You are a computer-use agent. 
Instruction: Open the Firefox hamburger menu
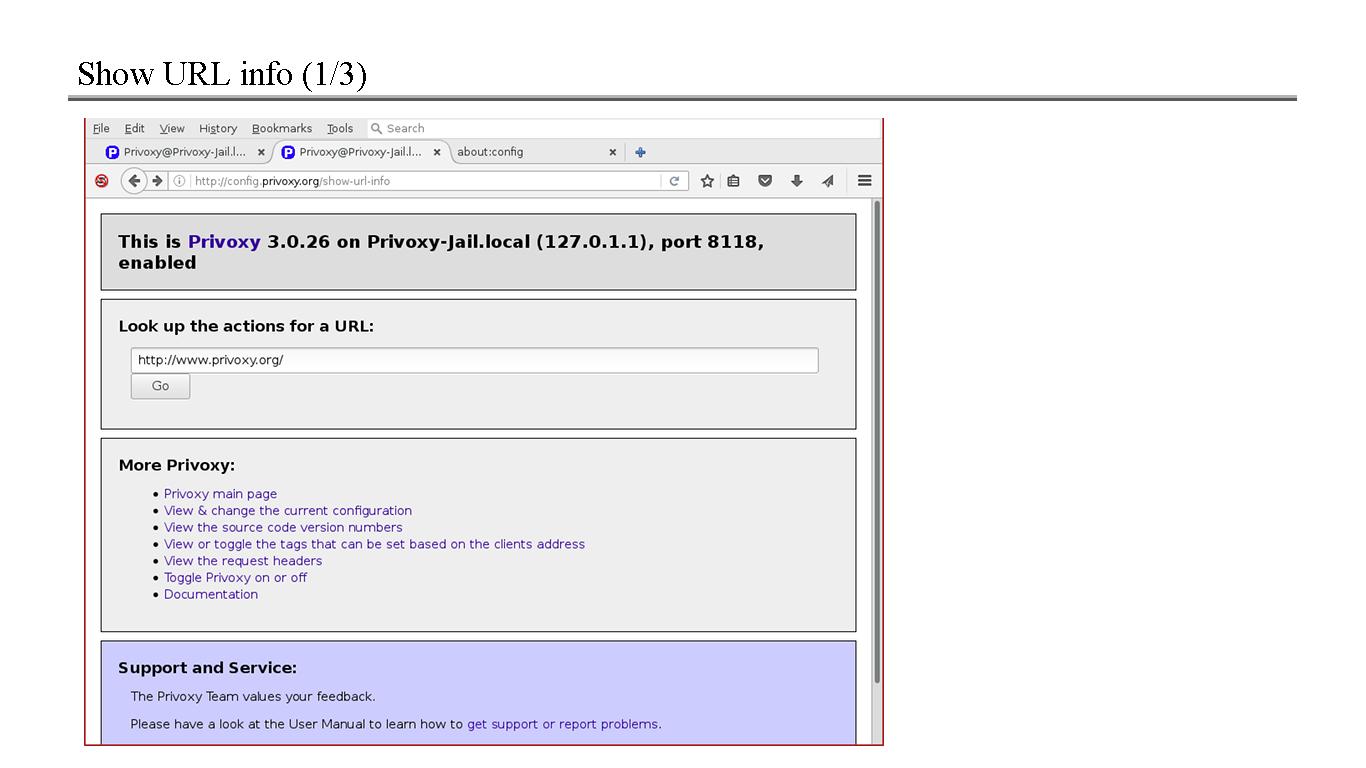(865, 181)
